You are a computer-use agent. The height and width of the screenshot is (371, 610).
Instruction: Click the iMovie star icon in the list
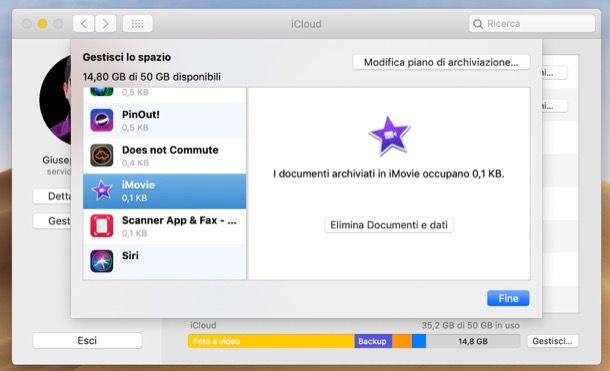102,190
